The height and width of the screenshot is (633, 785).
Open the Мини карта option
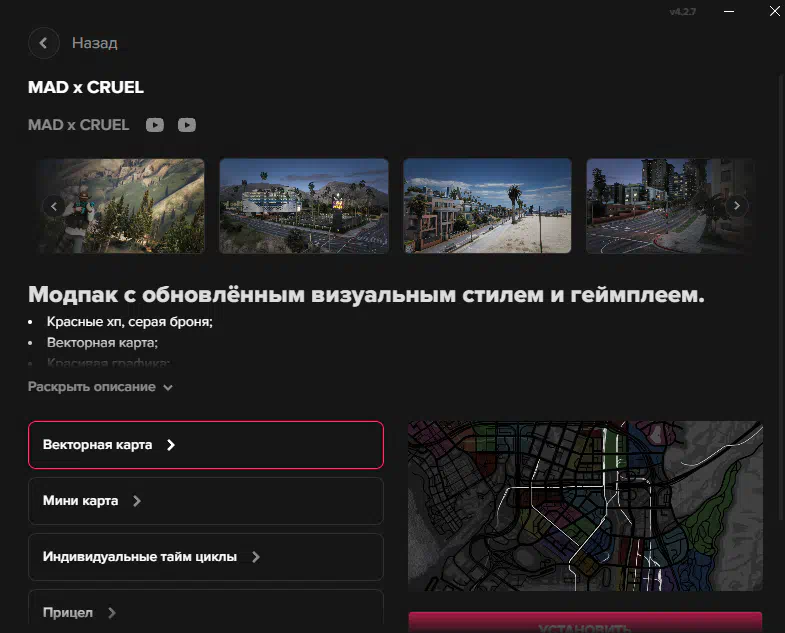(205, 501)
